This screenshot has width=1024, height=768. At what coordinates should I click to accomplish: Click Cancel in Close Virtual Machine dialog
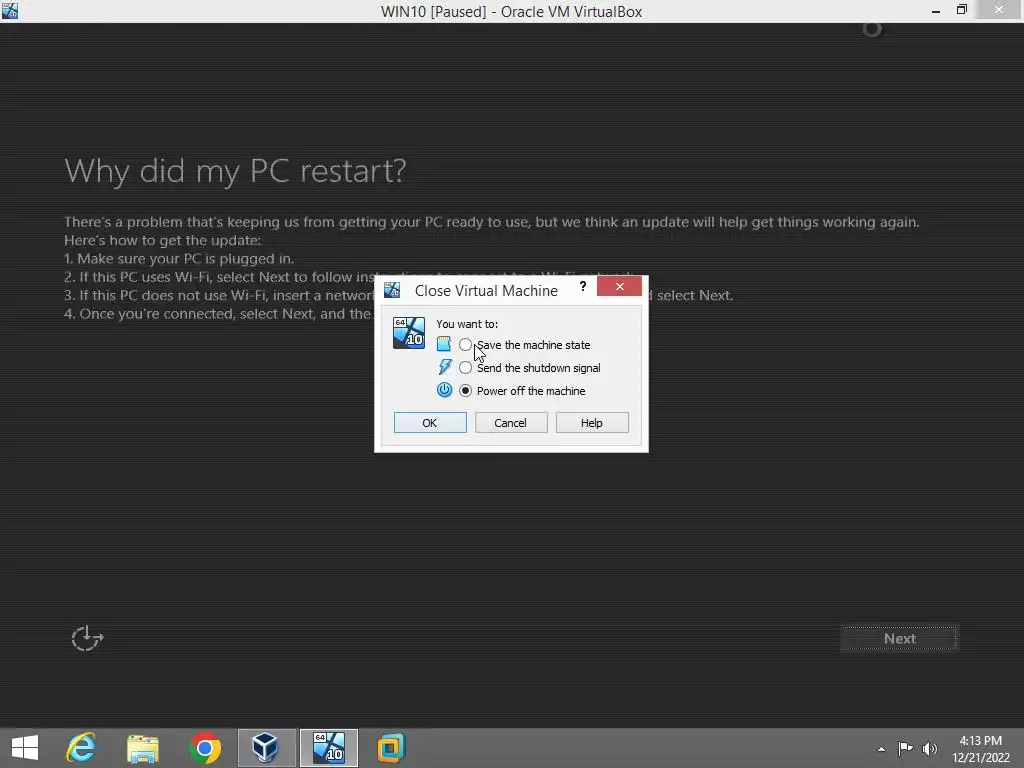[x=511, y=423]
